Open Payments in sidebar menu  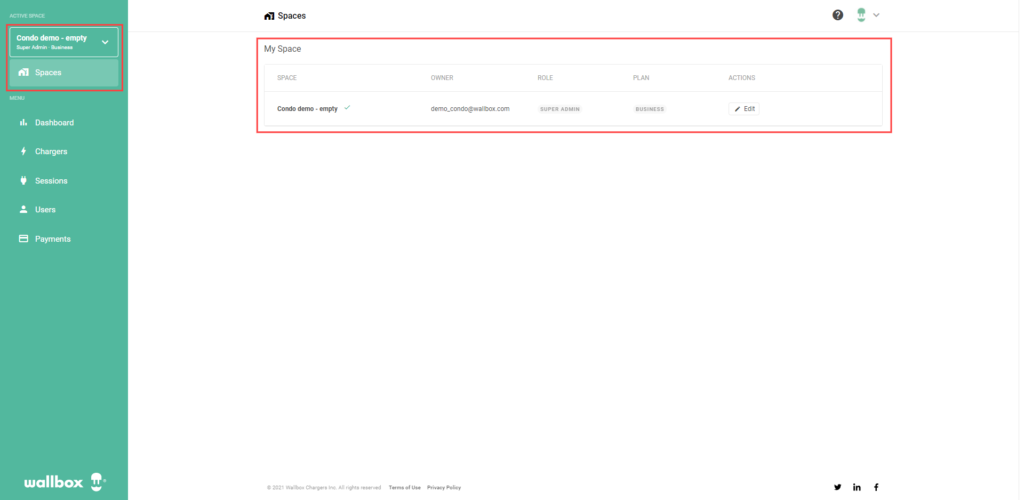click(x=52, y=239)
